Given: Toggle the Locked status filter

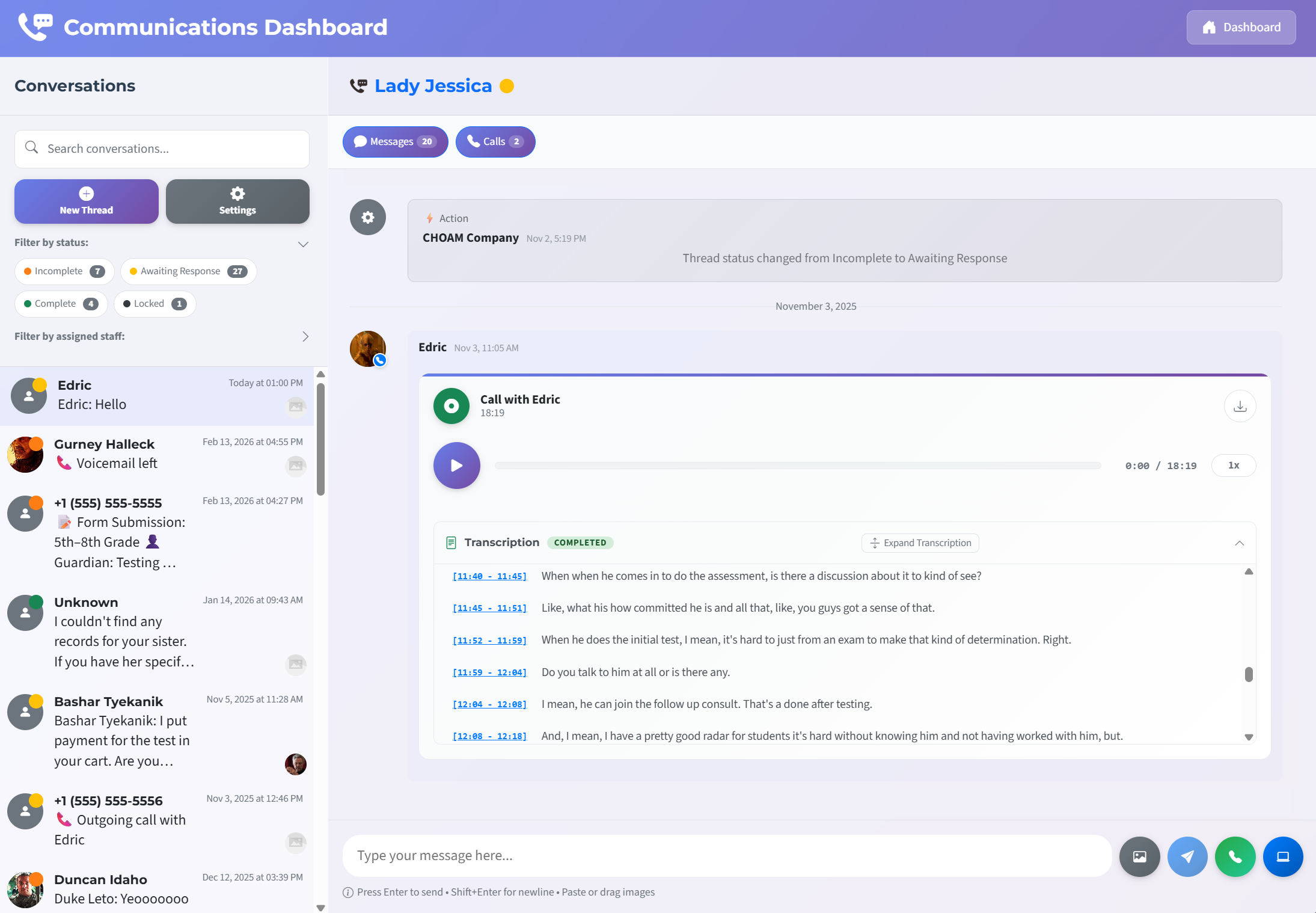Looking at the screenshot, I should [x=154, y=303].
